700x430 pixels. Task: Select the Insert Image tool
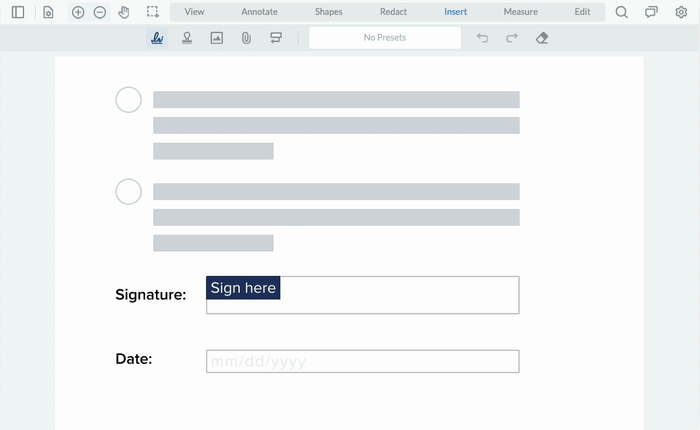pyautogui.click(x=217, y=38)
